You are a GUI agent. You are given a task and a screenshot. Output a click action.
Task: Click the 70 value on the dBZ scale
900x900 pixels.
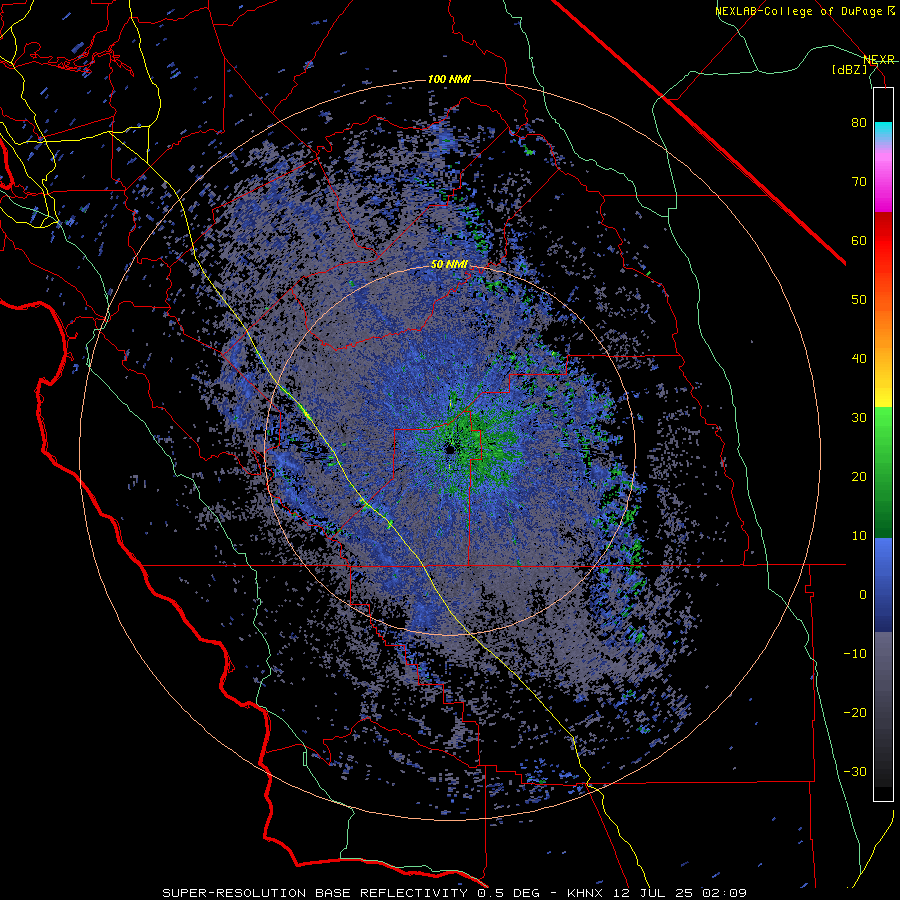(x=859, y=182)
